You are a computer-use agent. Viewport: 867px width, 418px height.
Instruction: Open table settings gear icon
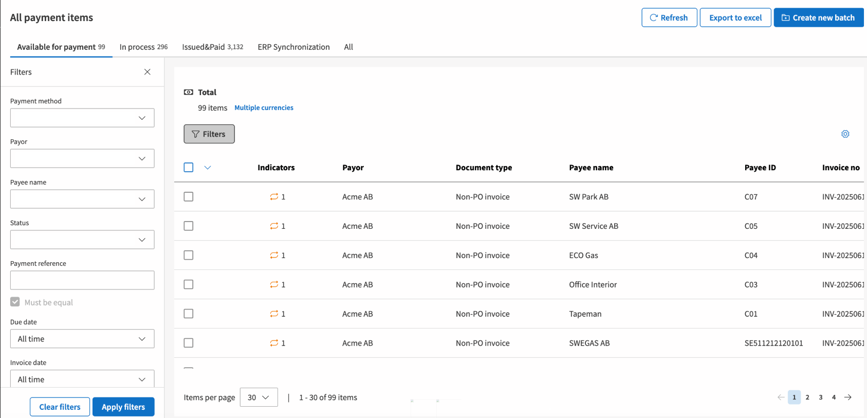[x=845, y=134]
